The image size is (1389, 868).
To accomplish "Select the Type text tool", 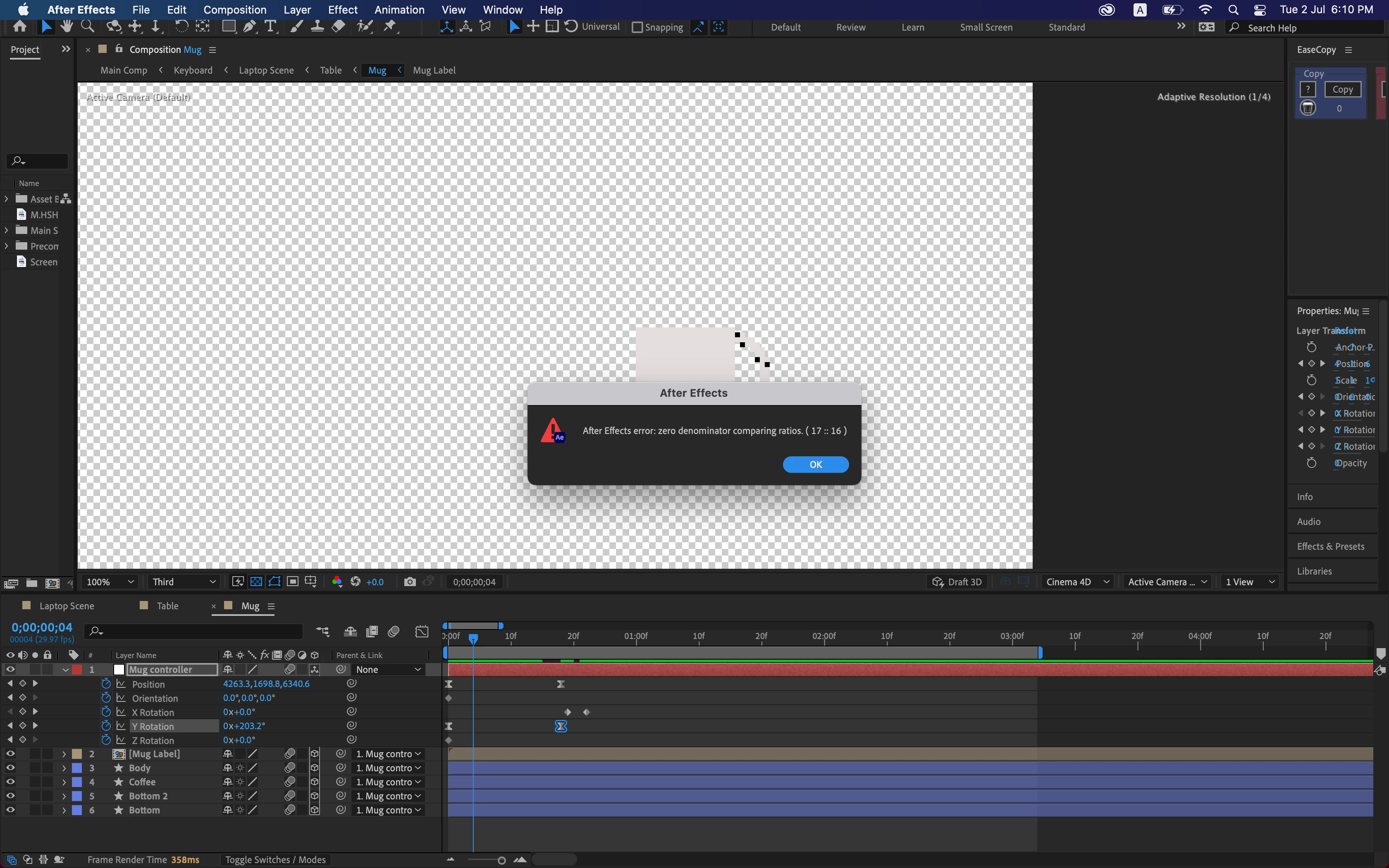I will click(270, 26).
